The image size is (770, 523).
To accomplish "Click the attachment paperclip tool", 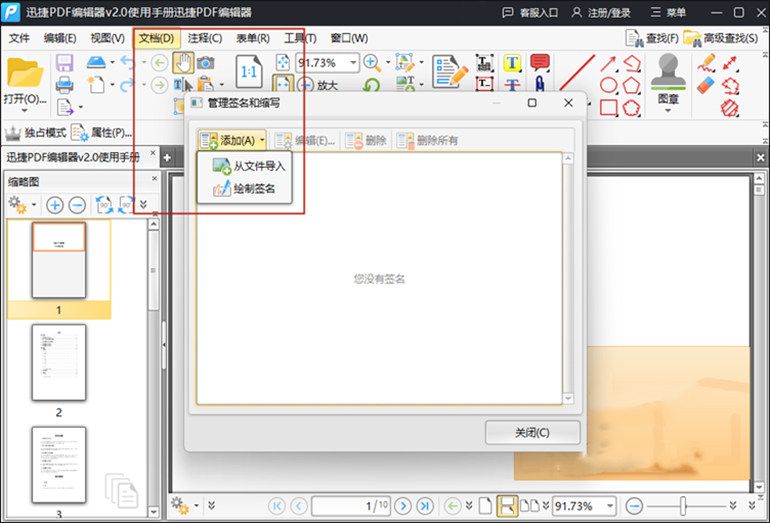I will [x=540, y=84].
